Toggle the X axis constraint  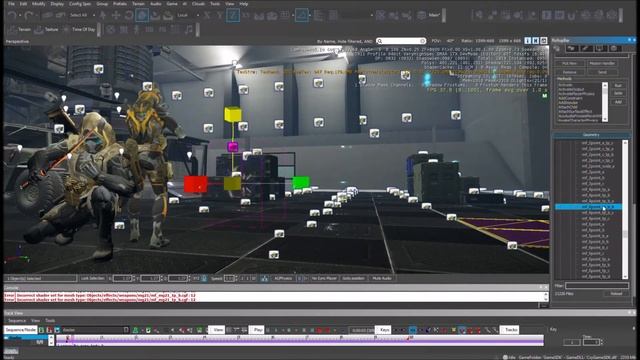coord(207,16)
